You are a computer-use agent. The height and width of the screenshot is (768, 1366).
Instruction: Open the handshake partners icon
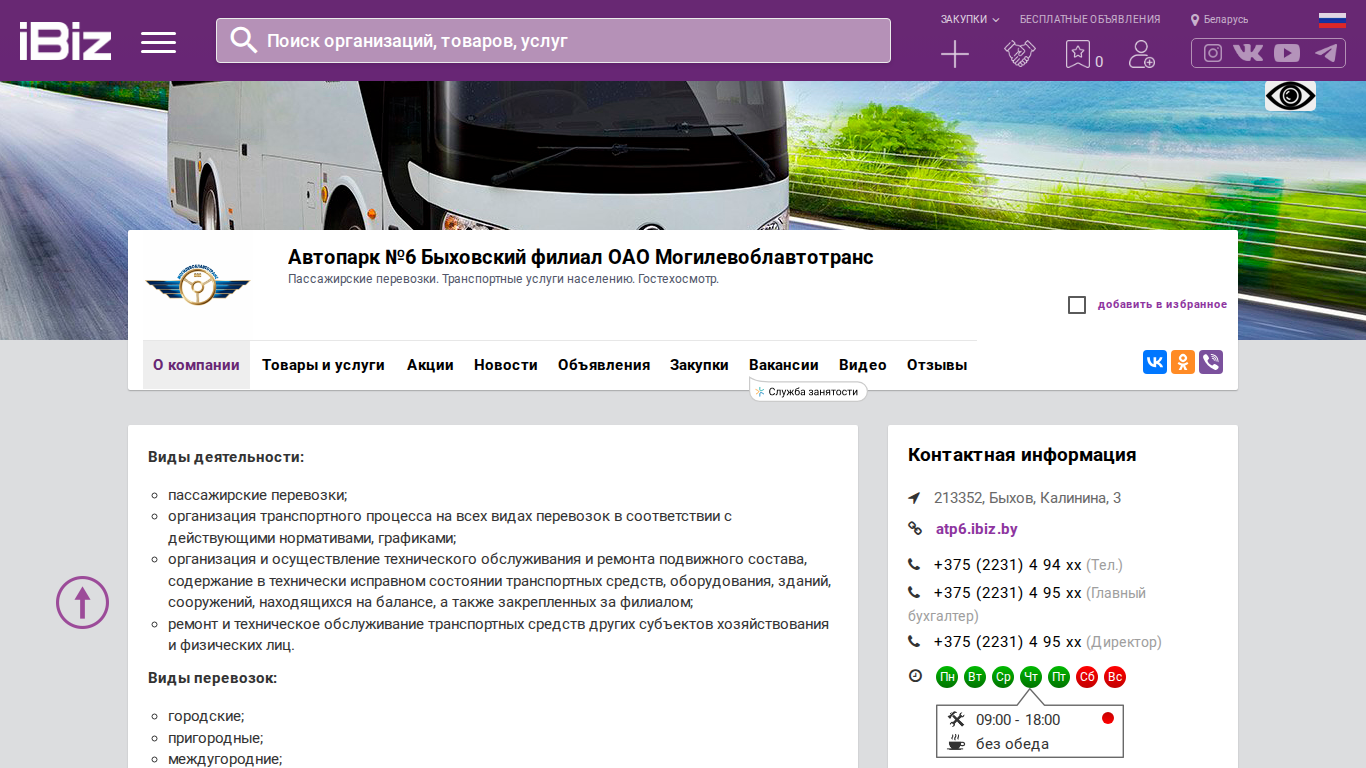[1020, 54]
